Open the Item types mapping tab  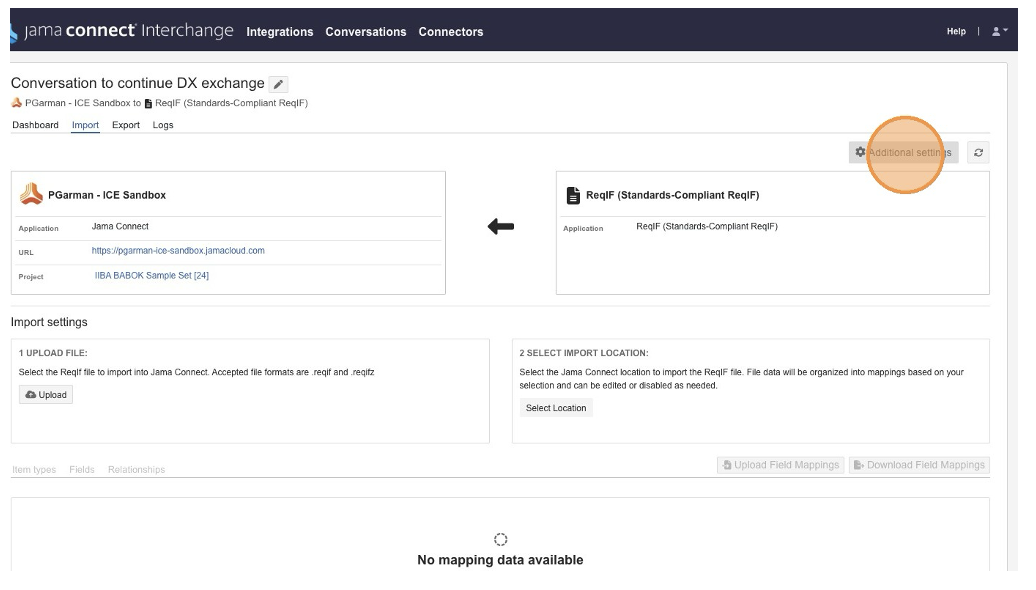tap(34, 470)
